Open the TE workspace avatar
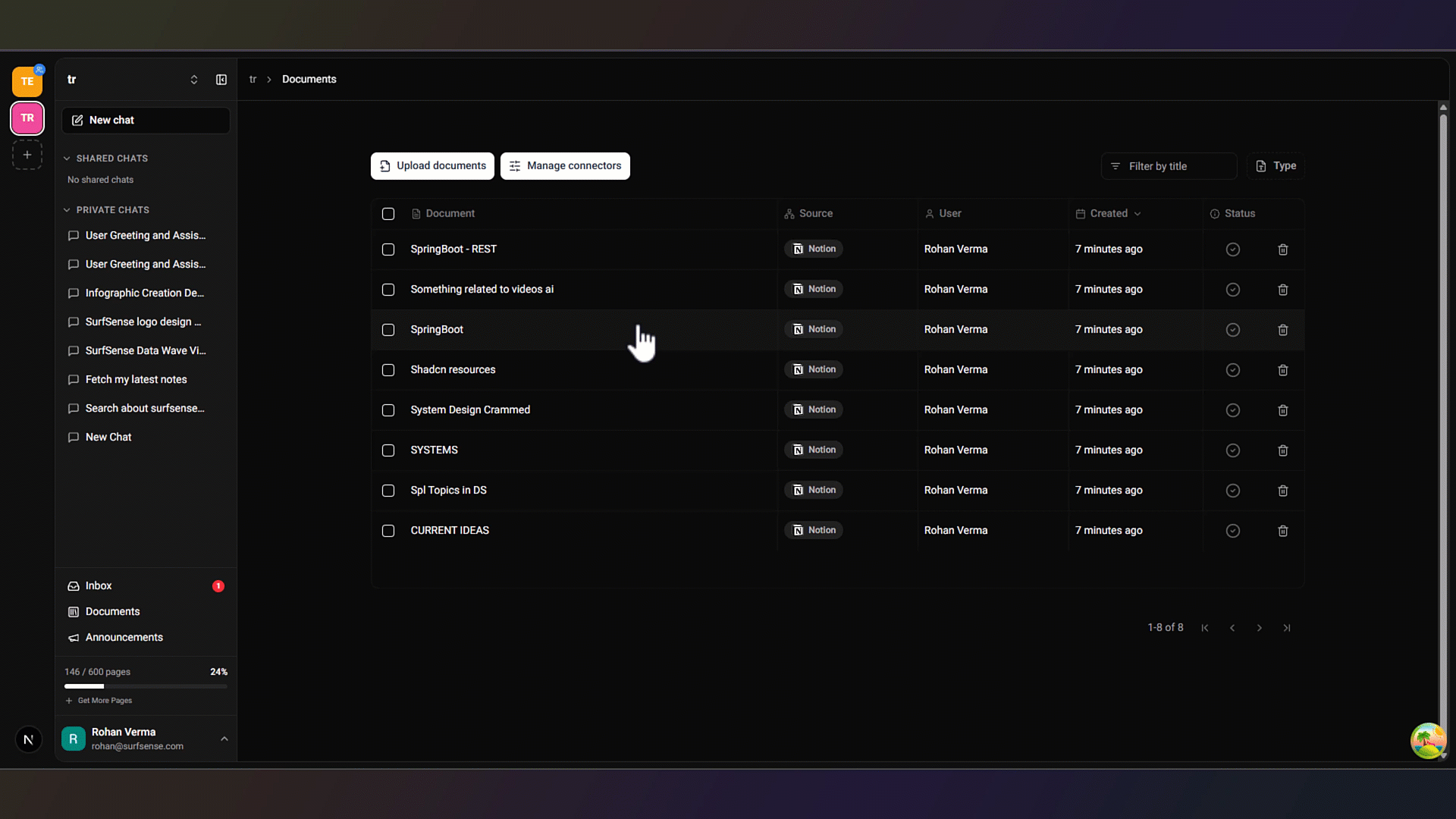1456x819 pixels. (x=27, y=81)
